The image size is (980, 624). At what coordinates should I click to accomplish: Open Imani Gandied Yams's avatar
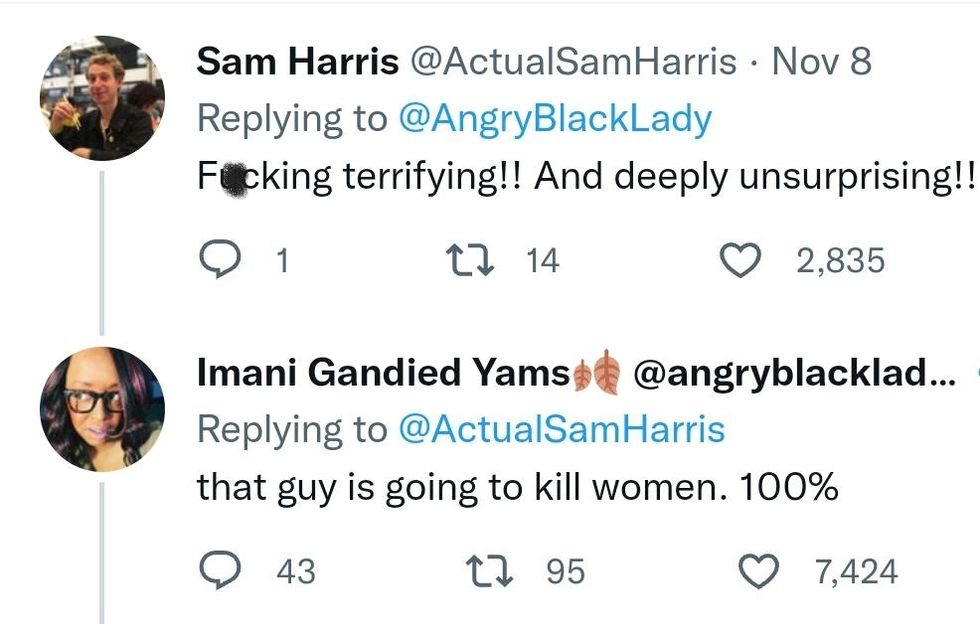[102, 409]
